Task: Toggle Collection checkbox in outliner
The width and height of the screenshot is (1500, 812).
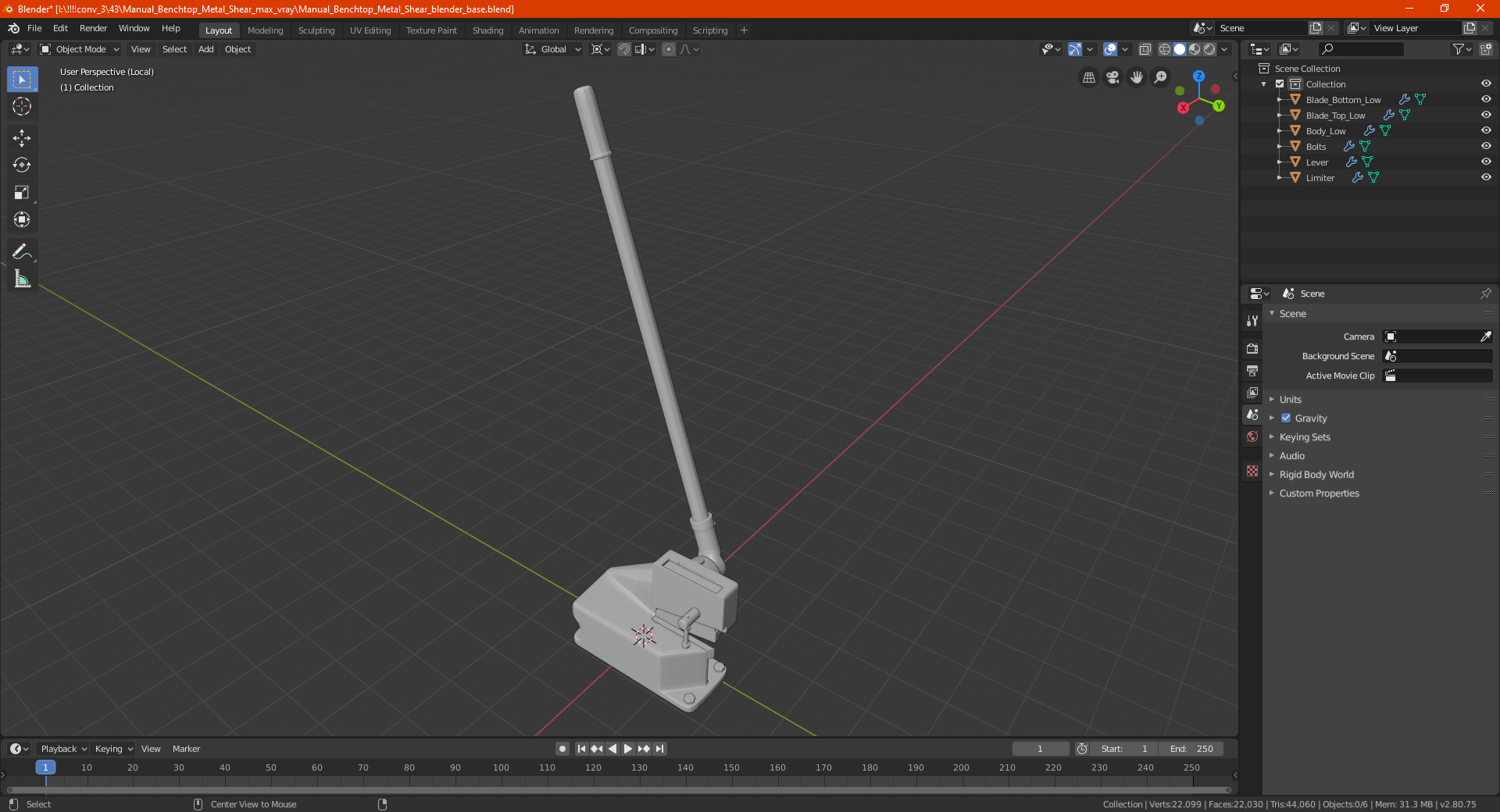Action: (x=1280, y=84)
